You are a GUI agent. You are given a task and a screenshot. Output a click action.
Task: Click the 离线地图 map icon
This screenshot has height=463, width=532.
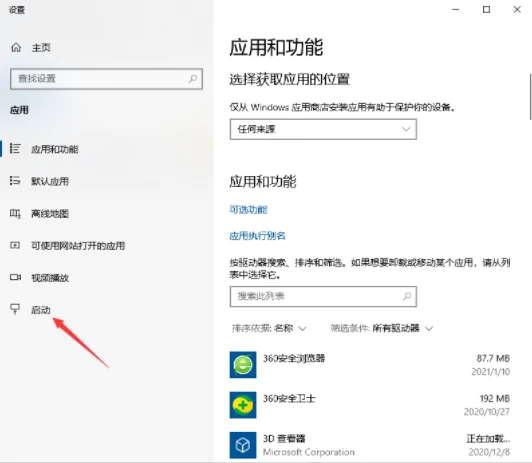[x=15, y=213]
